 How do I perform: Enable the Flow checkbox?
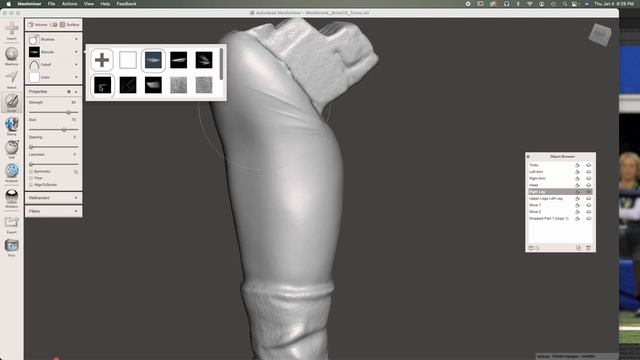click(31, 178)
